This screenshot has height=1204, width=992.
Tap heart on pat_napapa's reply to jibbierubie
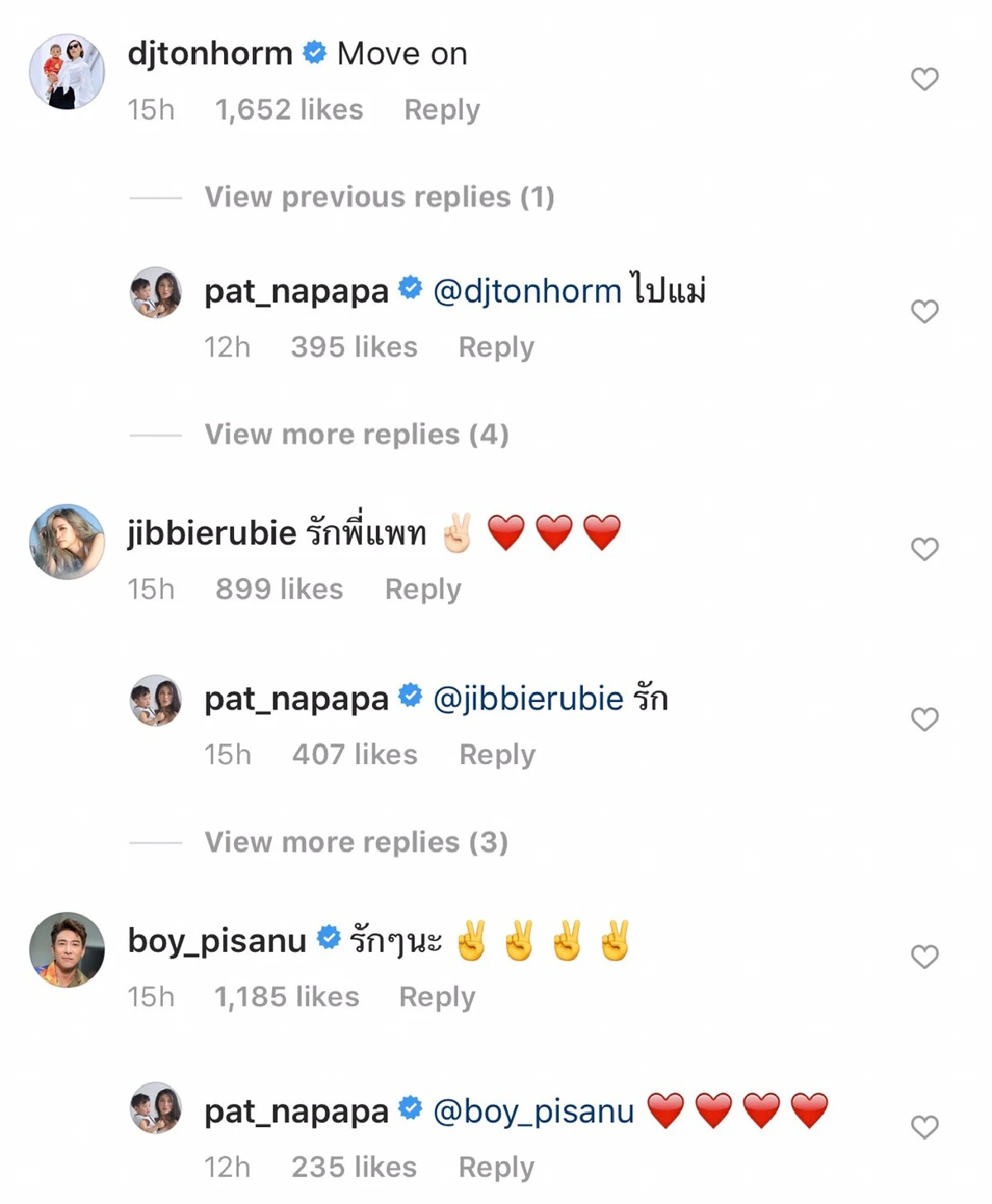click(924, 719)
